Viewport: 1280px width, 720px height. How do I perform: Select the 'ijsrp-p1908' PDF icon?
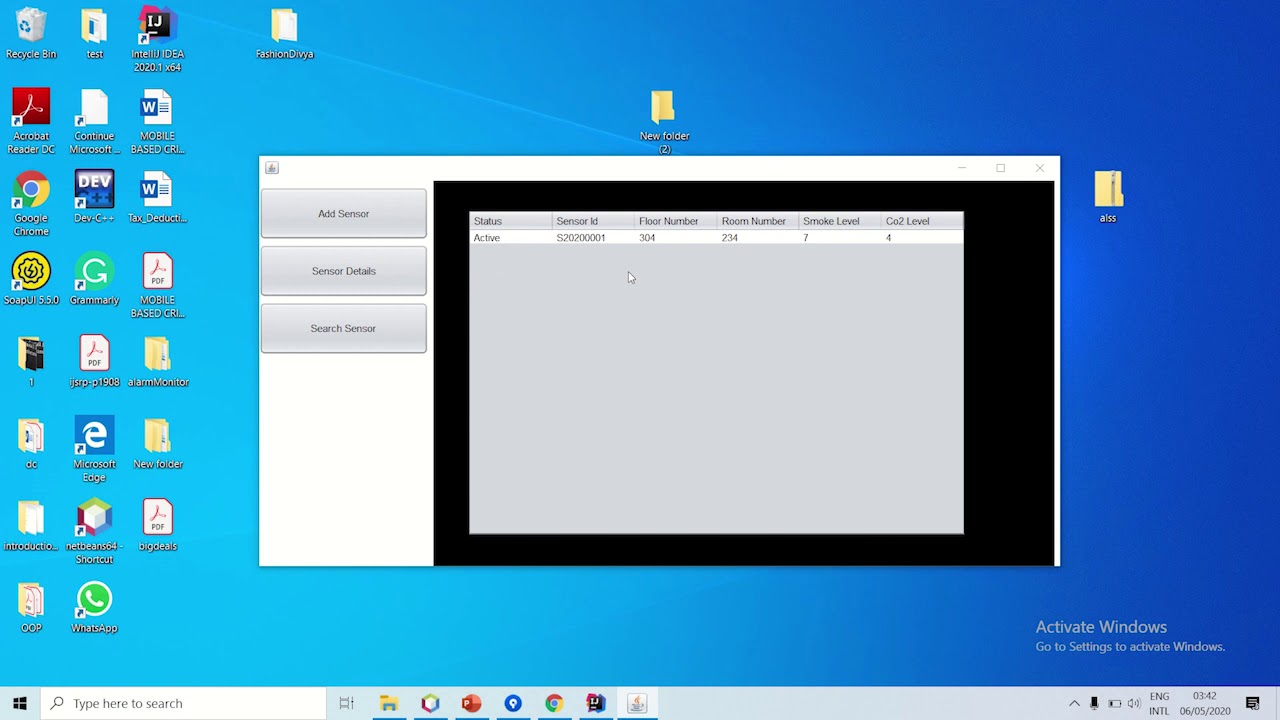tap(94, 361)
